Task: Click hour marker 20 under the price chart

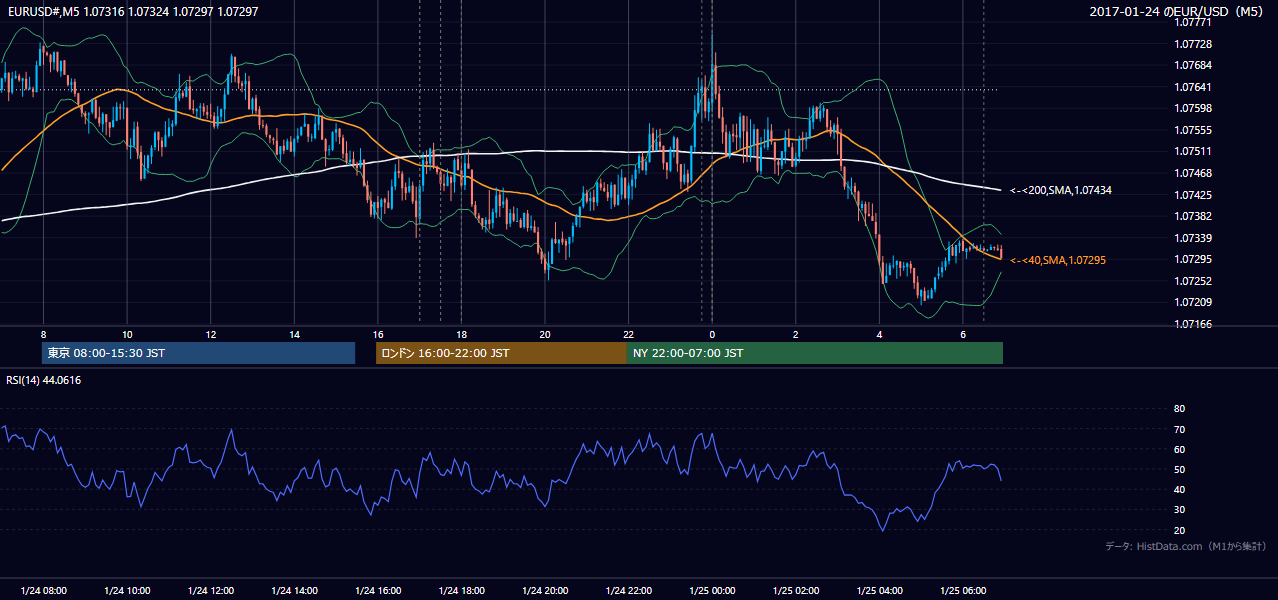Action: click(x=545, y=334)
